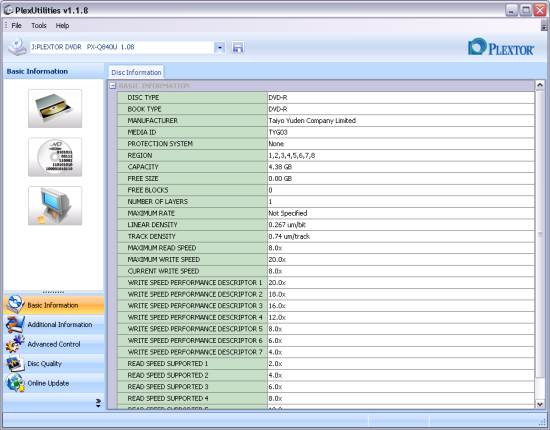The image size is (550, 430).
Task: Click the BOOK TYPE value DVD-R
Action: pos(278,109)
